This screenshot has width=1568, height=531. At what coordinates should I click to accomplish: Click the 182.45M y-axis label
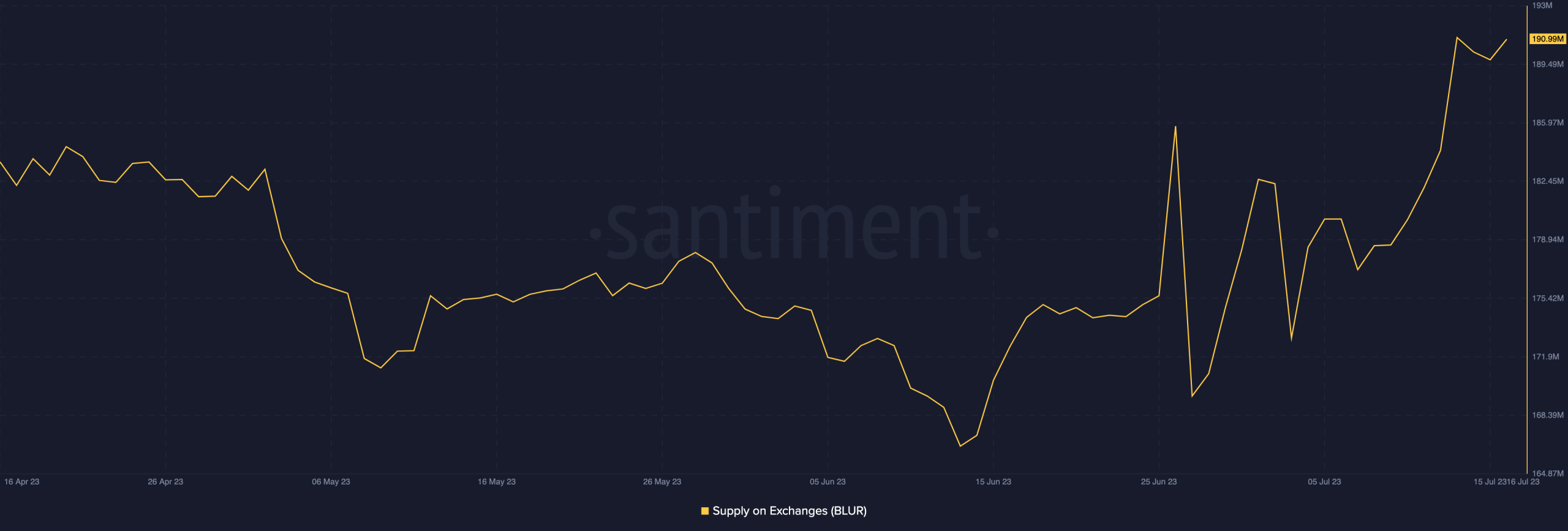pyautogui.click(x=1548, y=181)
